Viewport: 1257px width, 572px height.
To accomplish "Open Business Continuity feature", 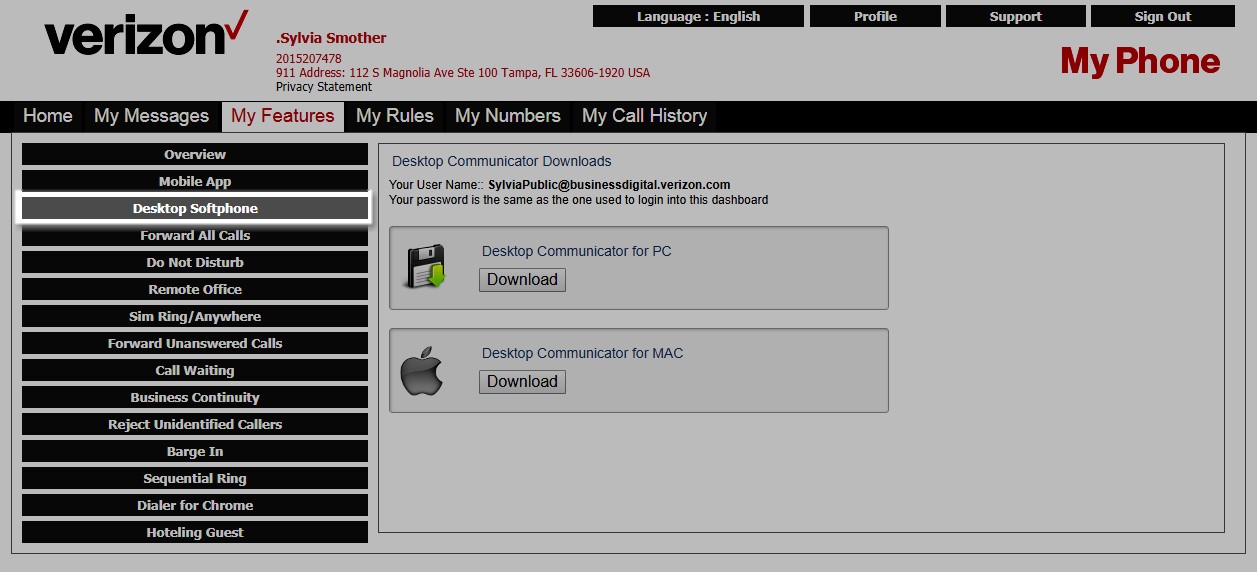I will point(195,397).
